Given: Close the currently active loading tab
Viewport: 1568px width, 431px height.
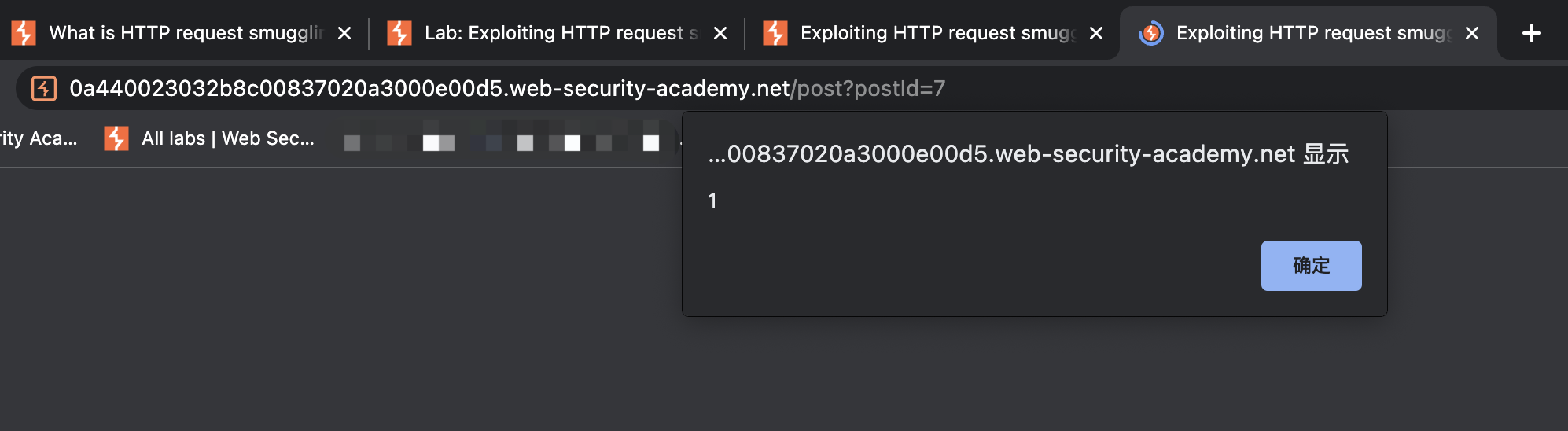Looking at the screenshot, I should click(1472, 33).
